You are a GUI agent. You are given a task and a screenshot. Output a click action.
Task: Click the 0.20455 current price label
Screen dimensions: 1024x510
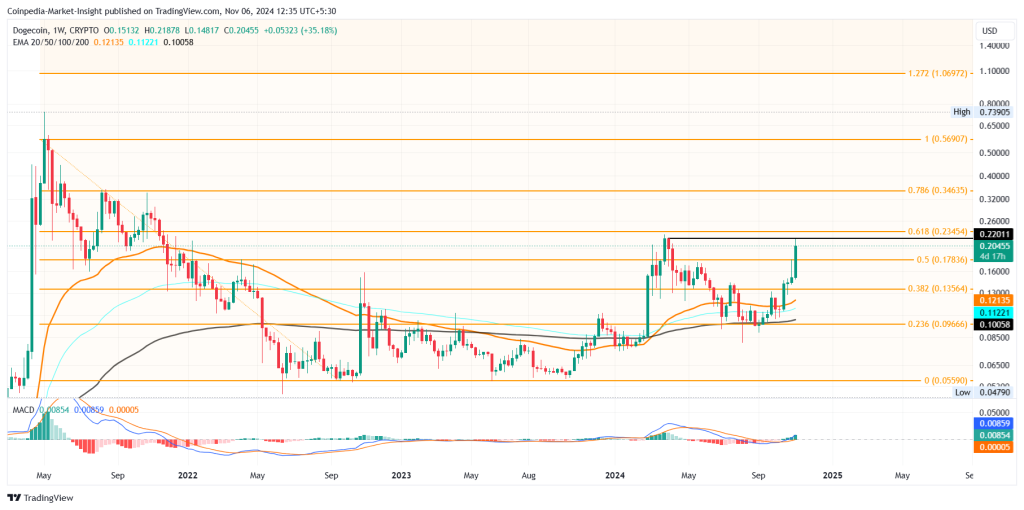tap(995, 246)
